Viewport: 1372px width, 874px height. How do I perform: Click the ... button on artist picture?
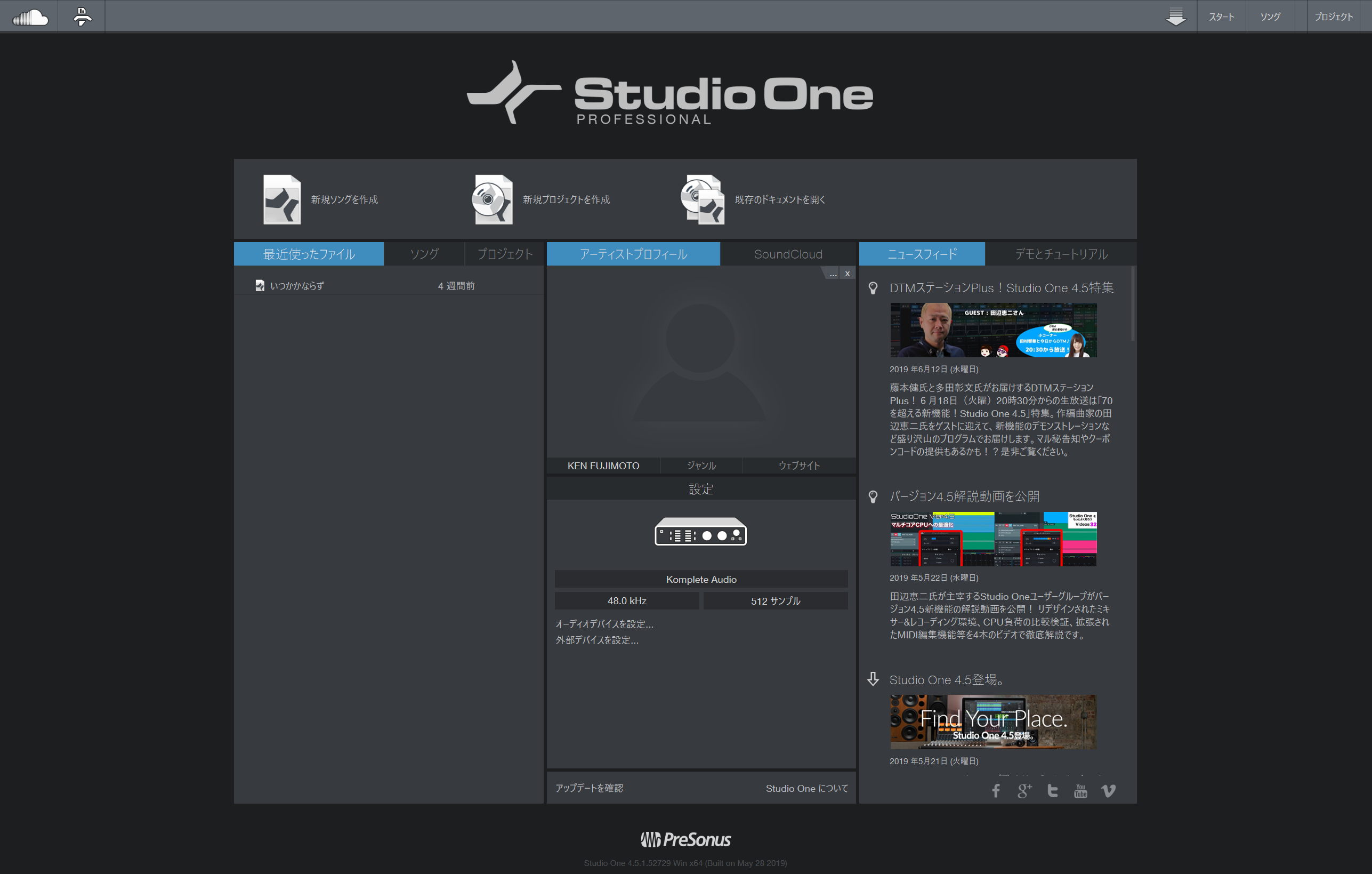[x=833, y=274]
